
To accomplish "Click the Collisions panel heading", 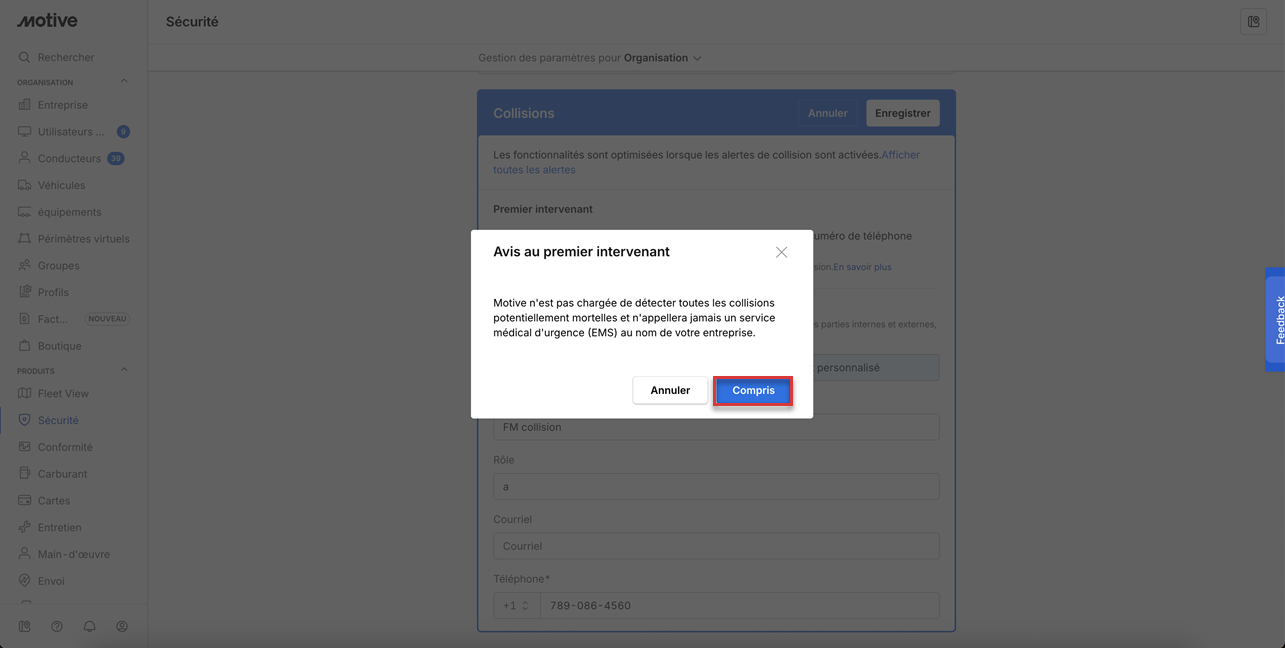I will pyautogui.click(x=524, y=113).
